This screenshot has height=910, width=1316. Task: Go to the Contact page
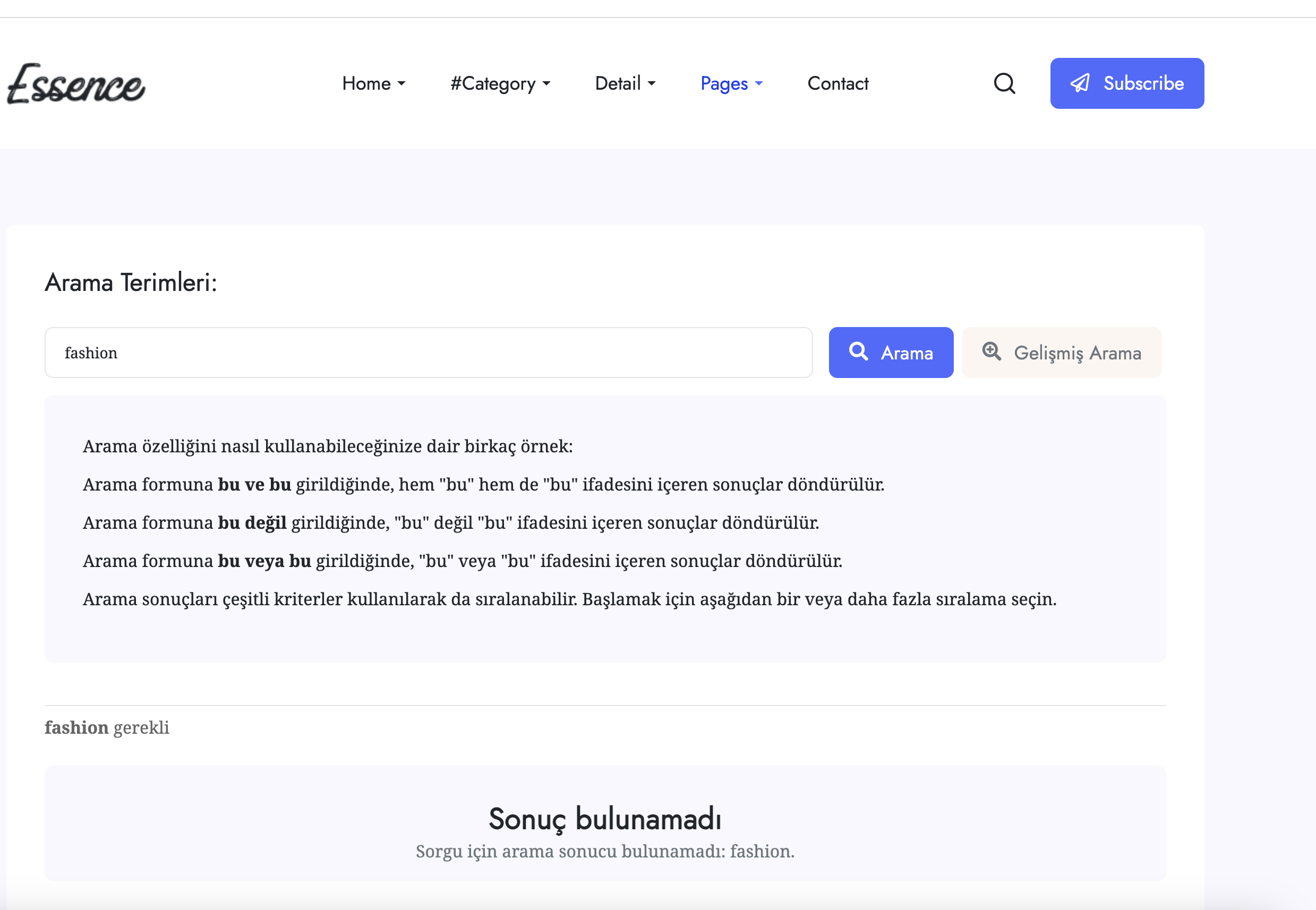[838, 84]
